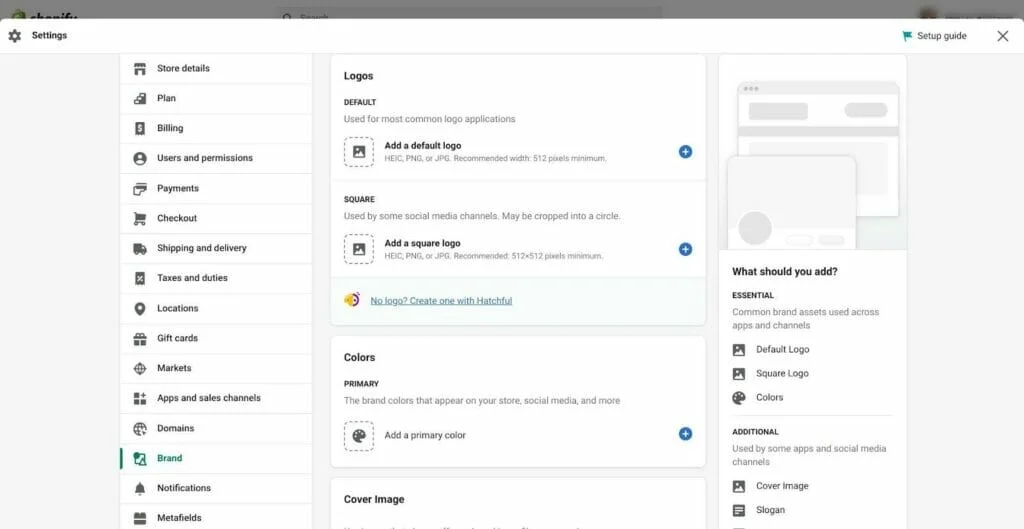The image size is (1024, 529).
Task: Open Apps and sales channels settings
Action: tap(216, 398)
